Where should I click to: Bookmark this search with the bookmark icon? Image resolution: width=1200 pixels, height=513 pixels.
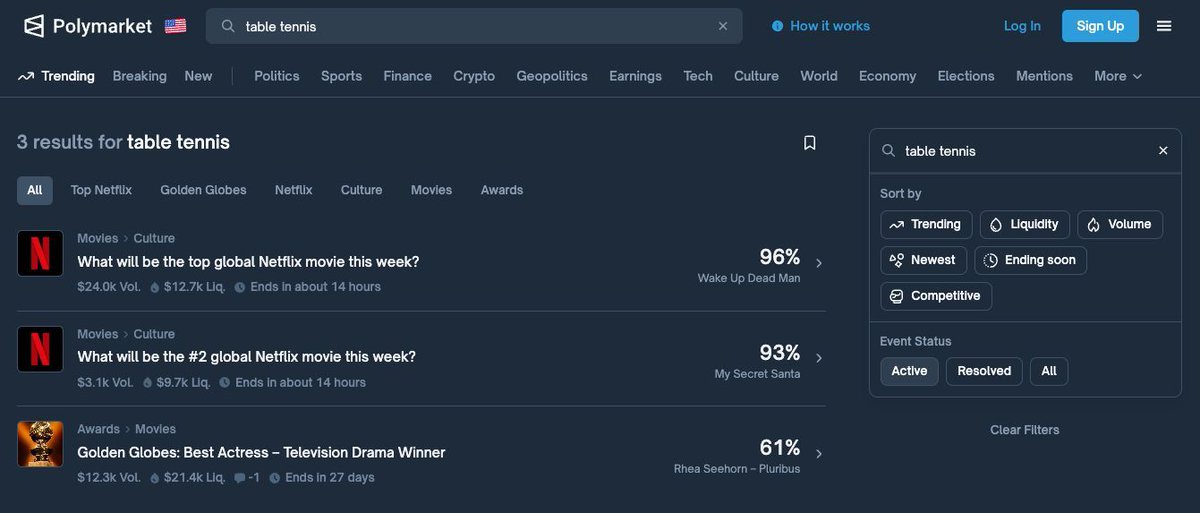pyautogui.click(x=810, y=143)
